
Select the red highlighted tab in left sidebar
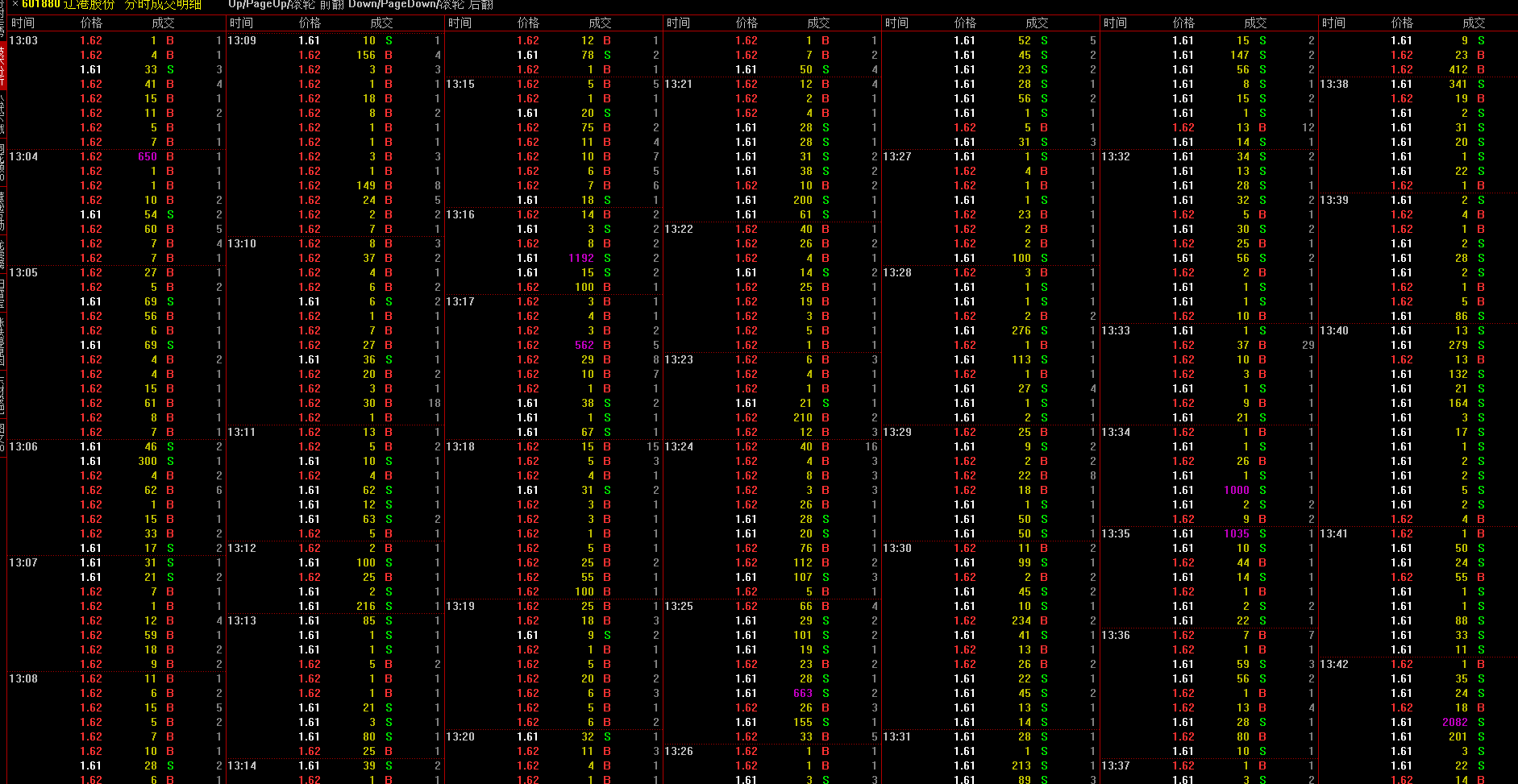[x=3, y=64]
